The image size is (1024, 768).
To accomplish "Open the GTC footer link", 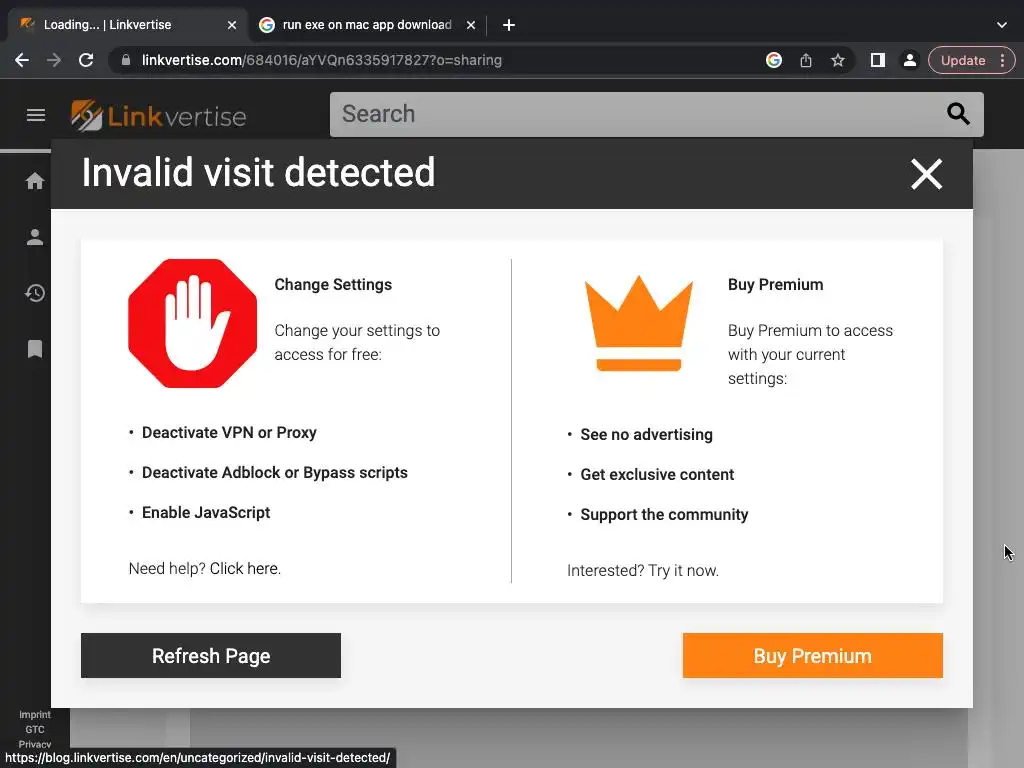I will [35, 729].
